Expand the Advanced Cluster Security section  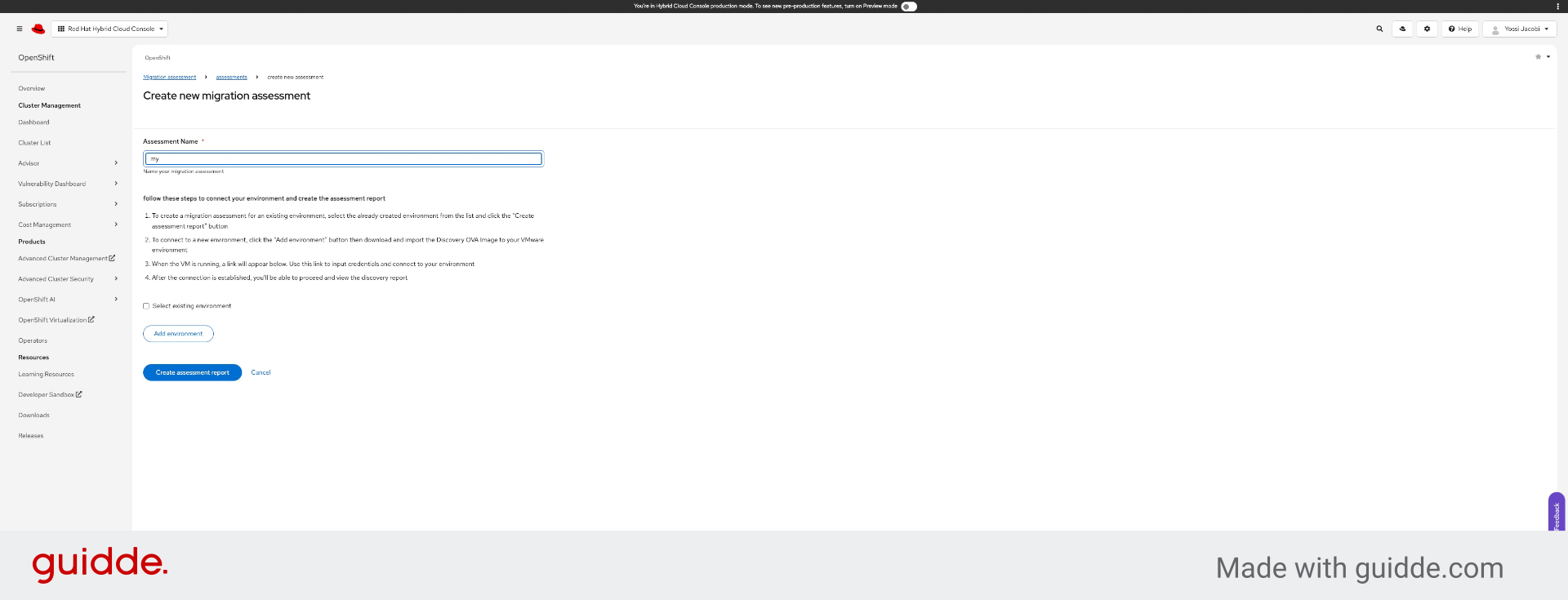coord(69,279)
